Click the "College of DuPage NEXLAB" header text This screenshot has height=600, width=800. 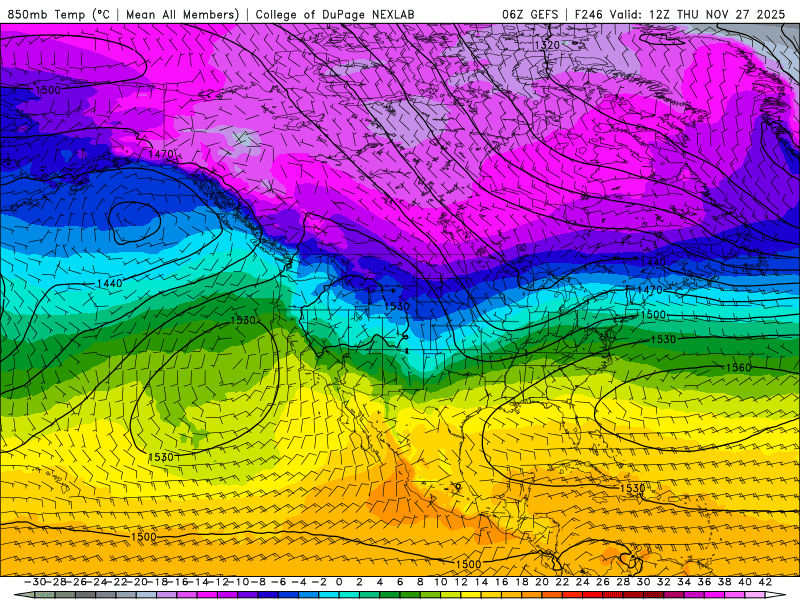(x=335, y=15)
